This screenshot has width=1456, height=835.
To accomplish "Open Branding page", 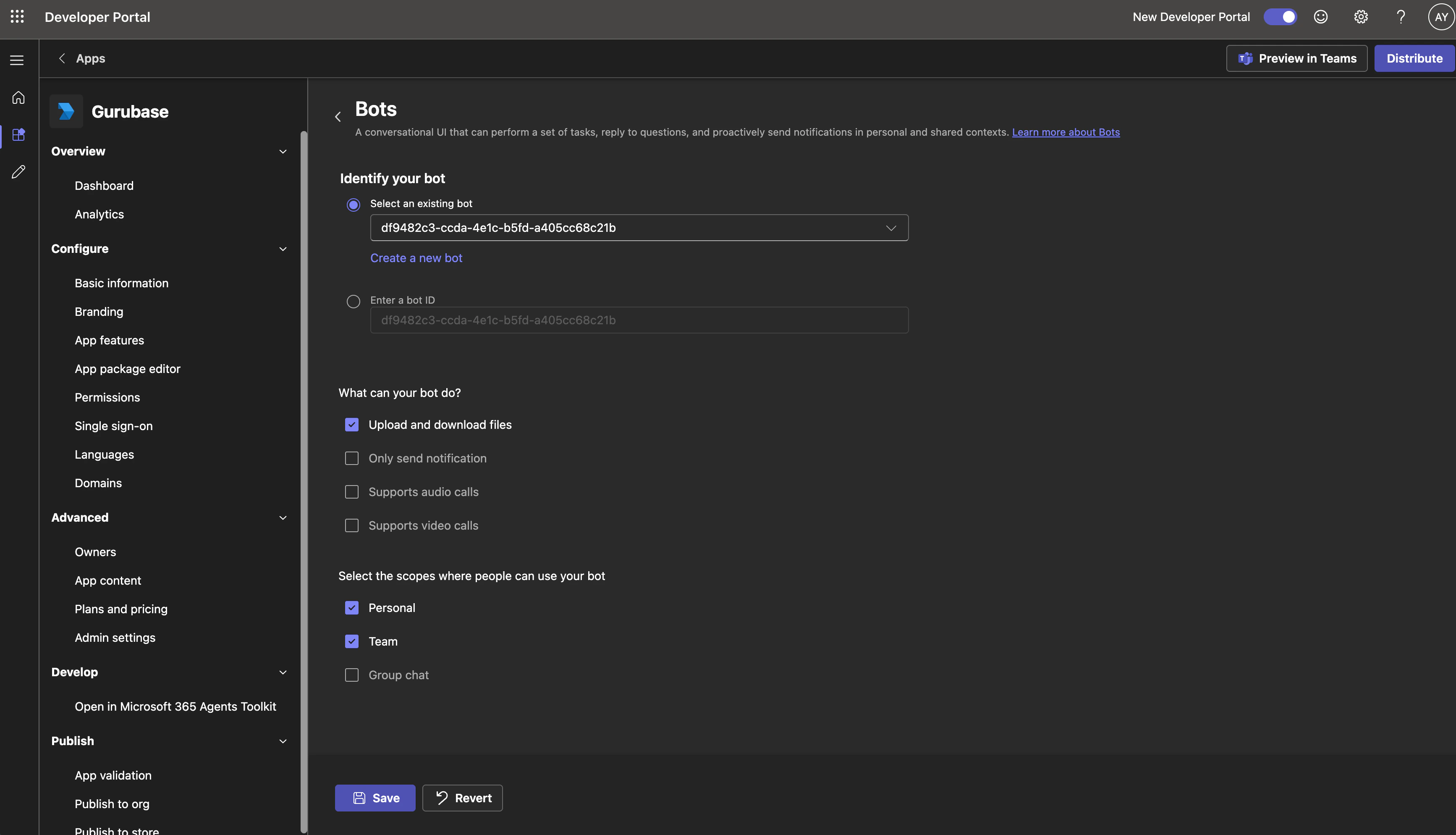I will (x=99, y=312).
